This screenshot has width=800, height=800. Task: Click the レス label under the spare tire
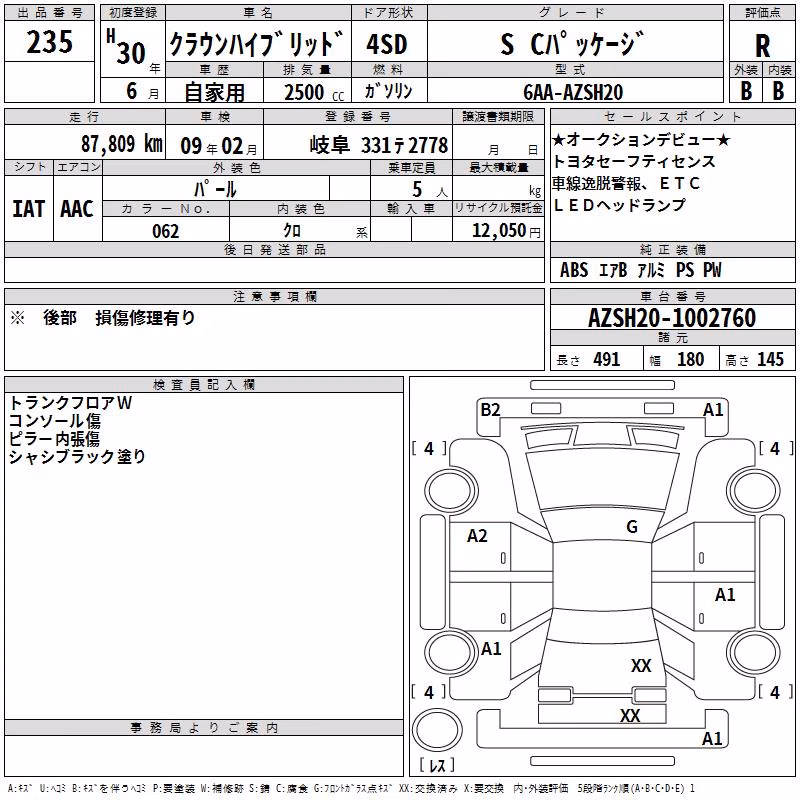pos(437,765)
